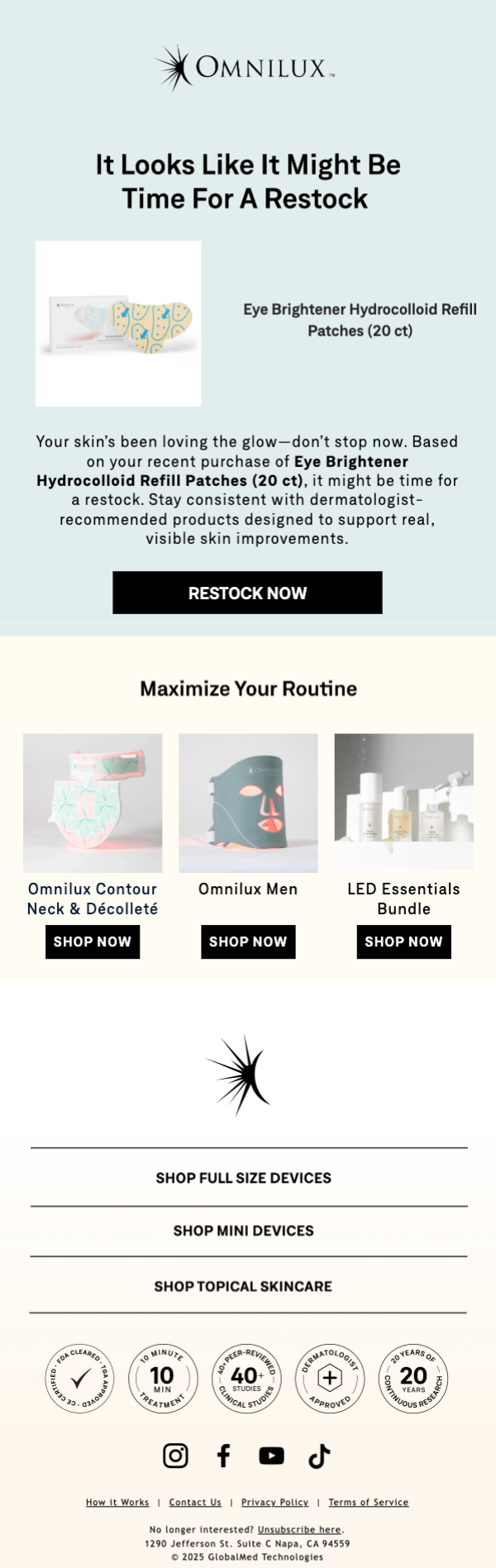The width and height of the screenshot is (496, 1568).
Task: Shop now for Omnilux Men
Action: [248, 941]
